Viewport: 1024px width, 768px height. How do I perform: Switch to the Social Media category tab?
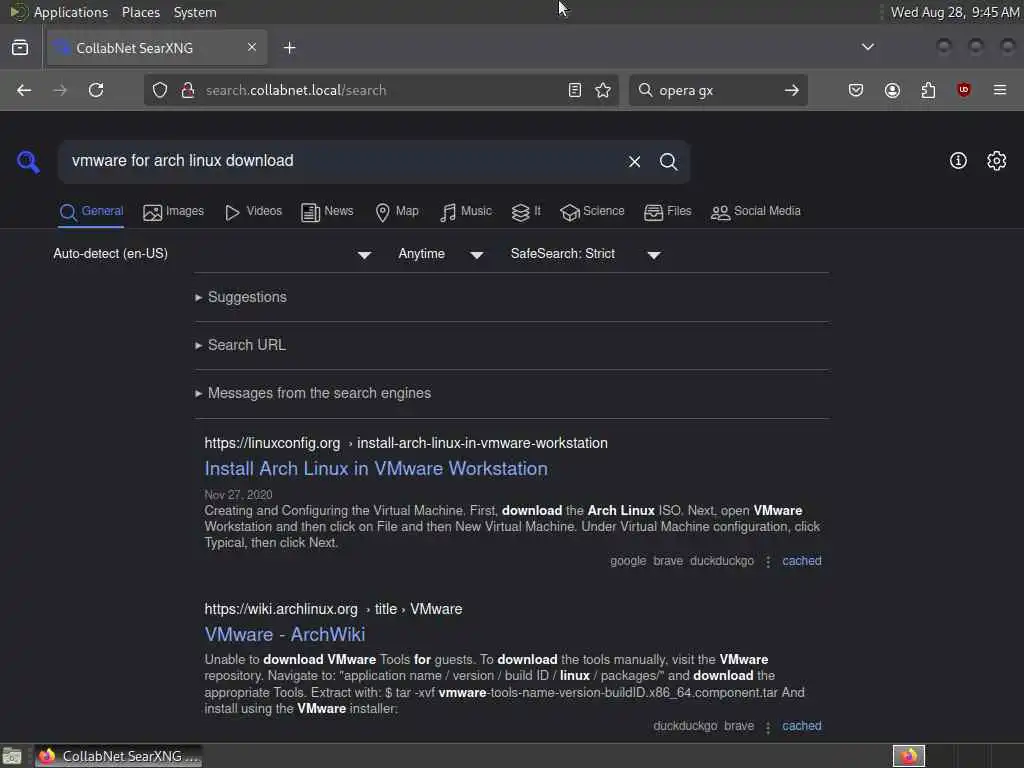click(756, 212)
